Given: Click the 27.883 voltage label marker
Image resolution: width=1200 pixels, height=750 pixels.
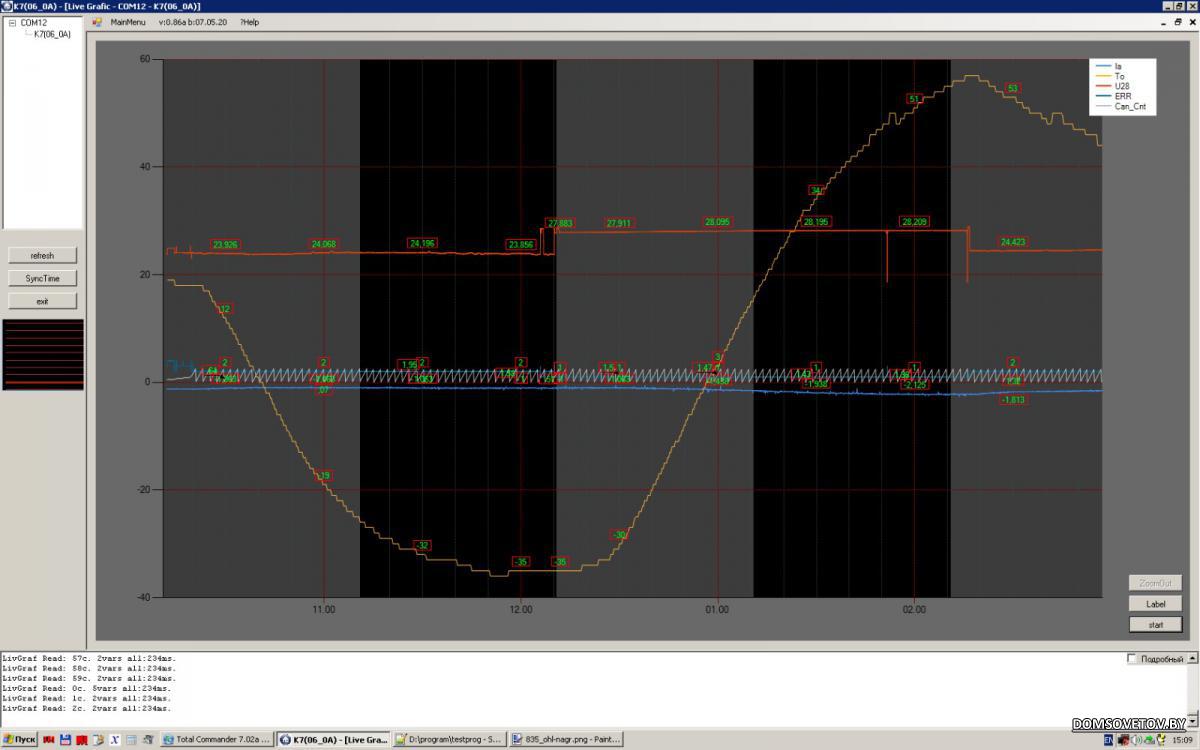Looking at the screenshot, I should (560, 223).
